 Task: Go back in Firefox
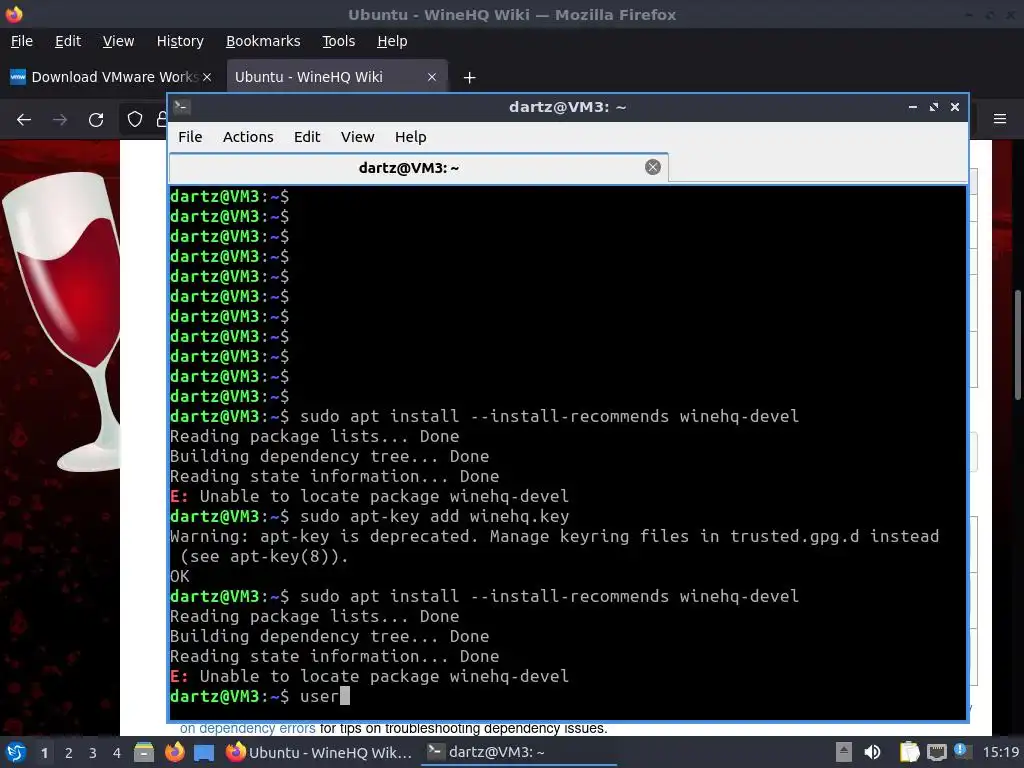click(24, 120)
